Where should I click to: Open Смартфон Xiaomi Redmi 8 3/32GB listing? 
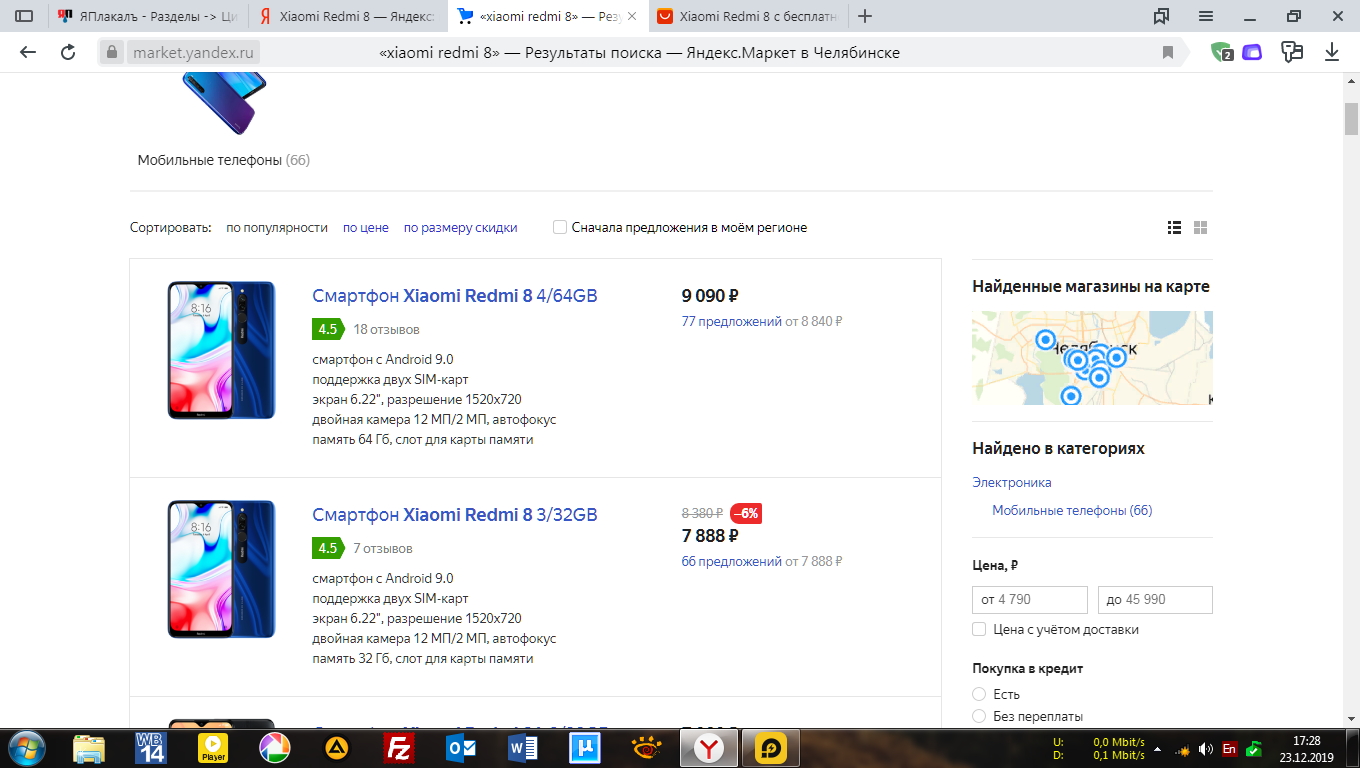(x=455, y=515)
